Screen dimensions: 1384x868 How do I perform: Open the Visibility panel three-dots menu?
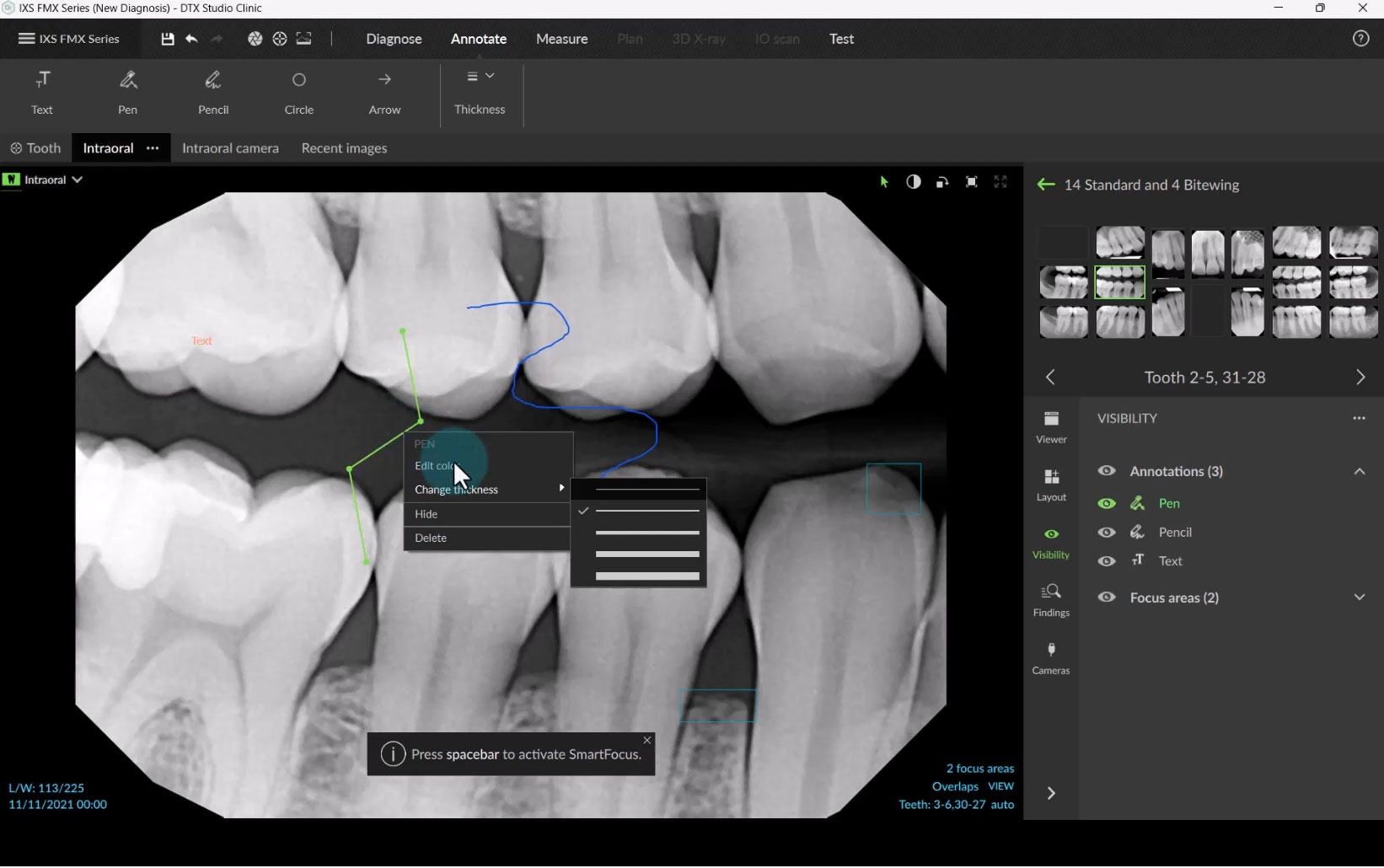[x=1359, y=418]
